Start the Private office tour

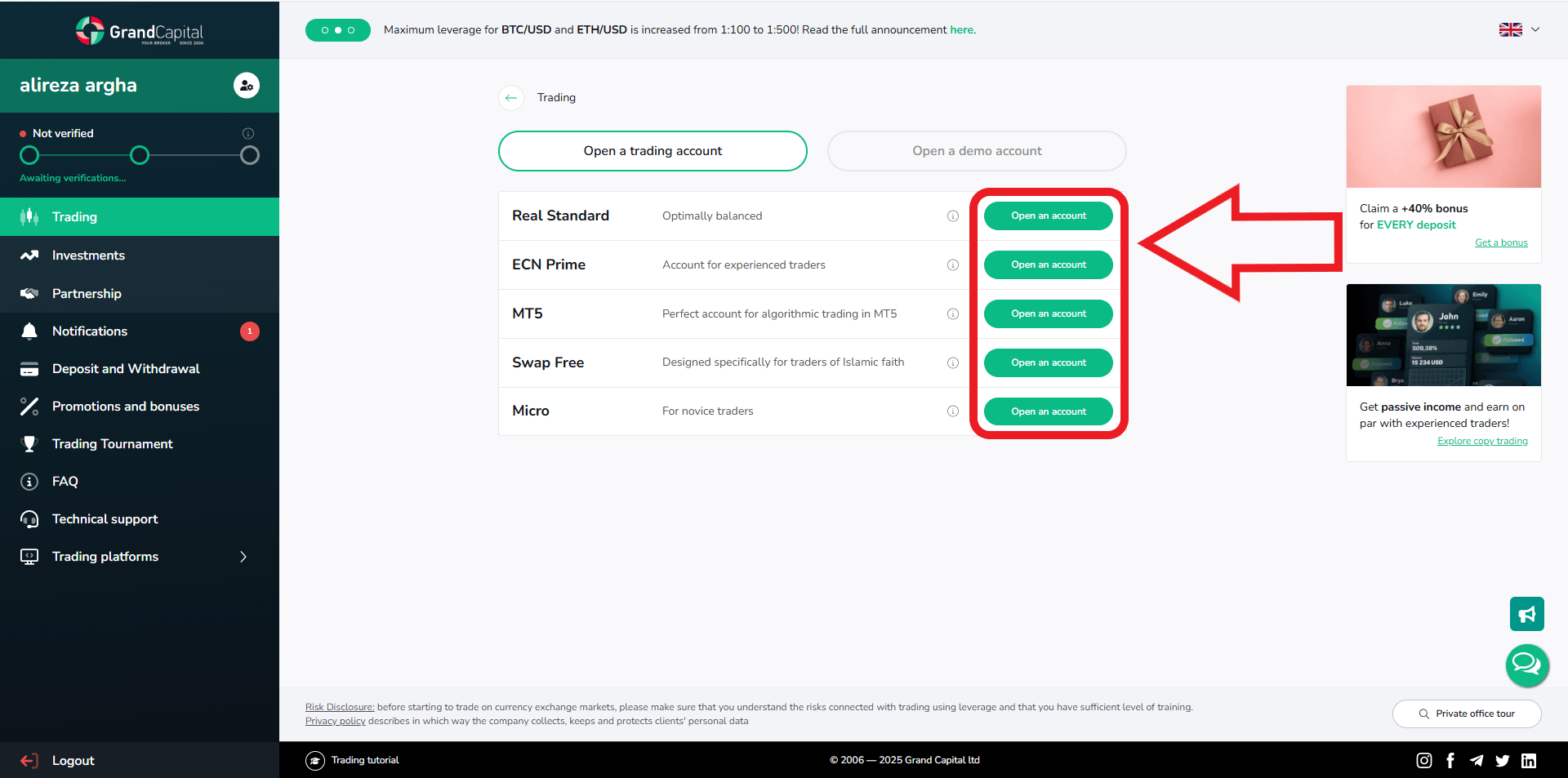coord(1467,714)
